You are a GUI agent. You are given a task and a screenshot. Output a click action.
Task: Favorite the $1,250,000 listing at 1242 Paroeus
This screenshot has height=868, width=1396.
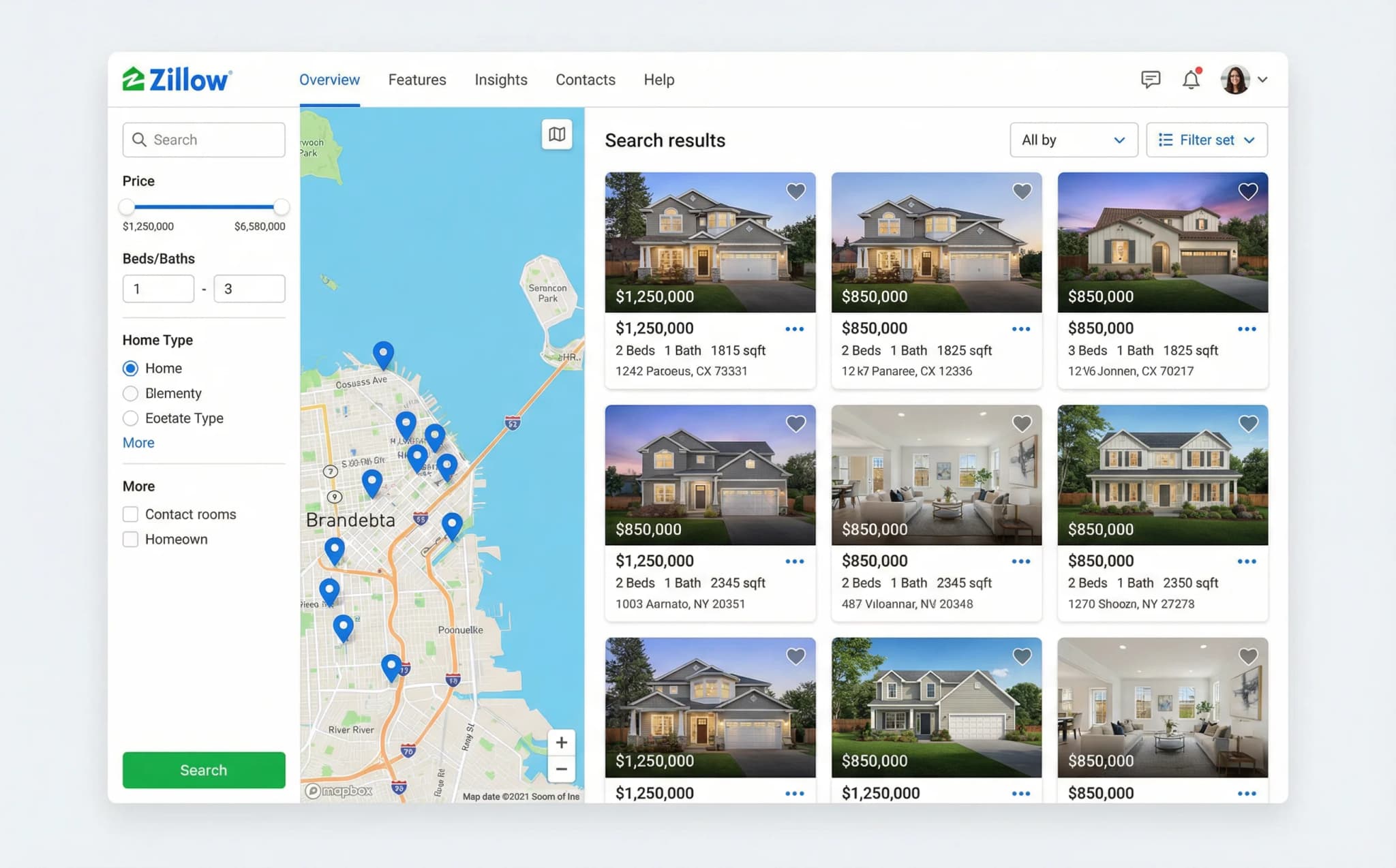pyautogui.click(x=795, y=191)
